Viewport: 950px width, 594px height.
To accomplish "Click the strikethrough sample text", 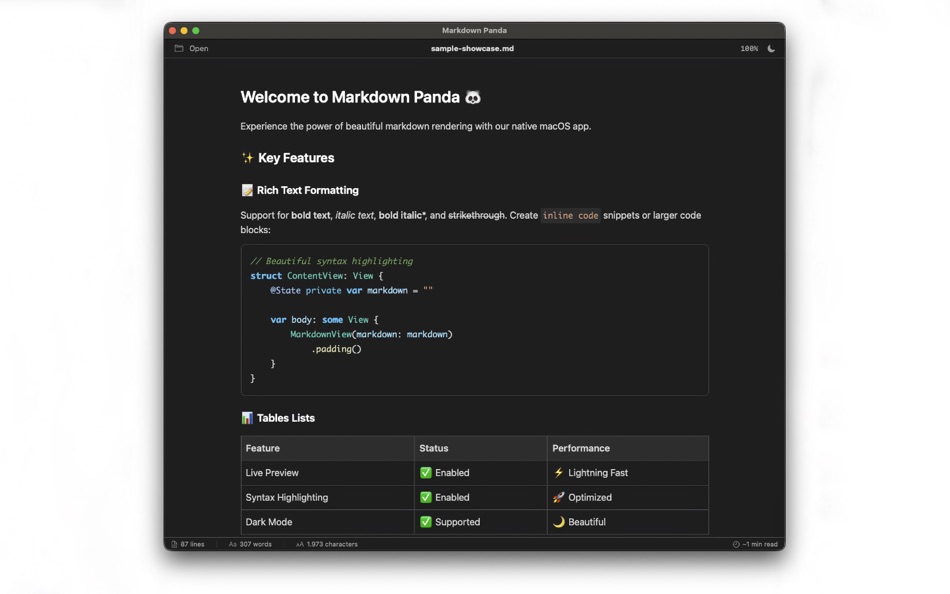I will (x=476, y=216).
